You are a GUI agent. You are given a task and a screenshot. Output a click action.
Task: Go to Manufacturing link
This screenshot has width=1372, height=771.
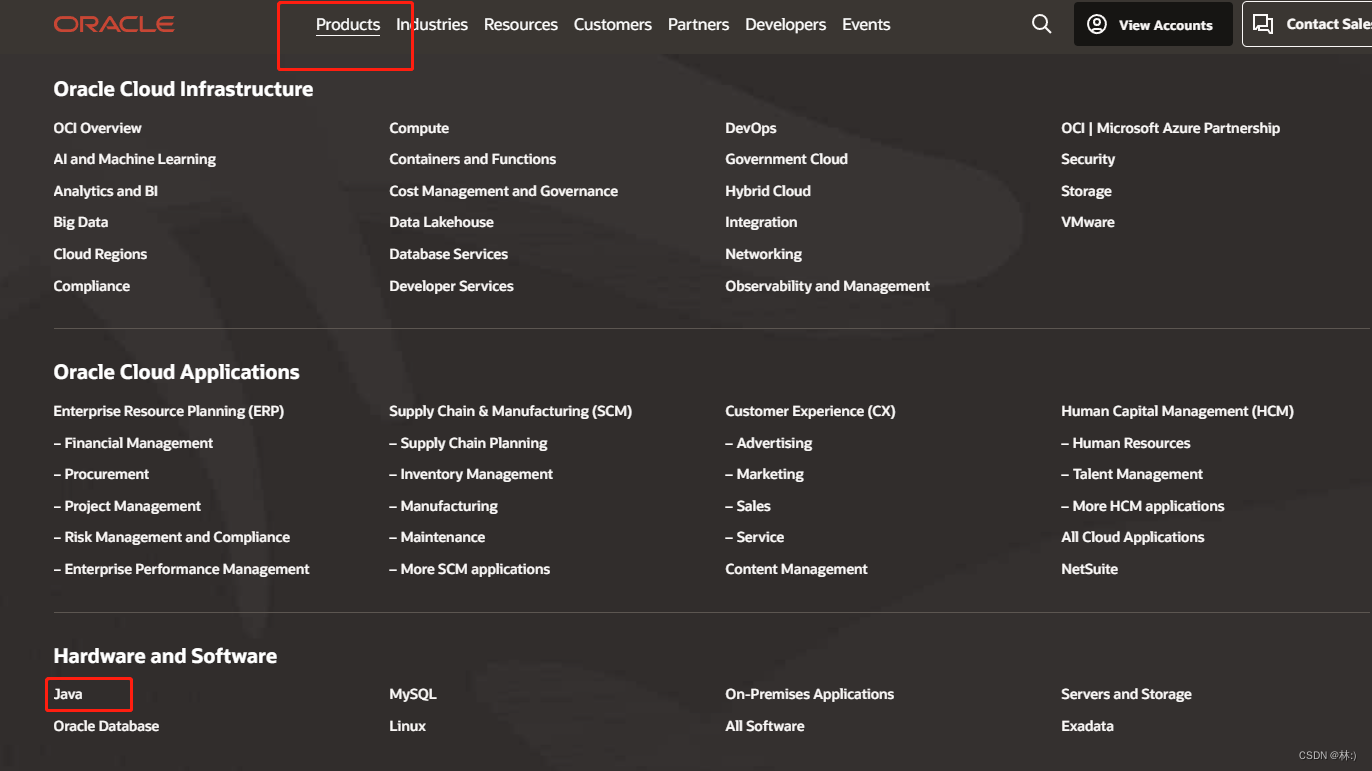click(443, 506)
